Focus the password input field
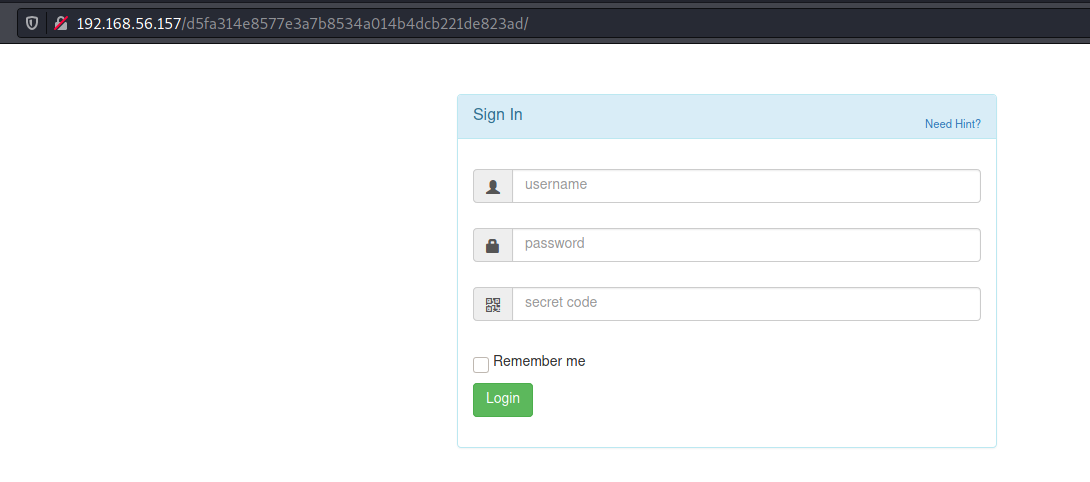 pos(746,246)
